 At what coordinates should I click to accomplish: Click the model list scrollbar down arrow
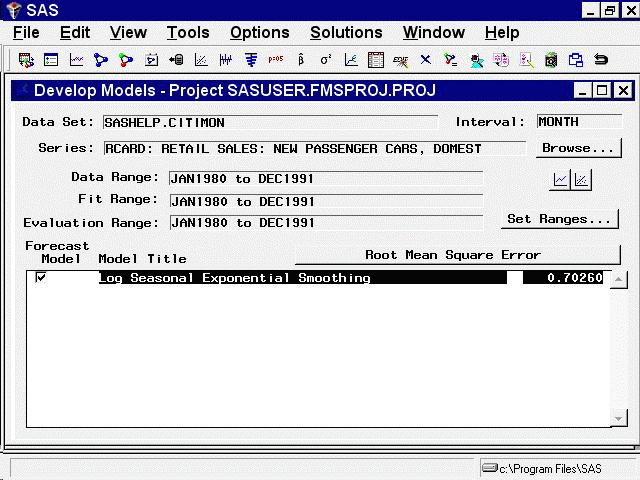pos(619,419)
